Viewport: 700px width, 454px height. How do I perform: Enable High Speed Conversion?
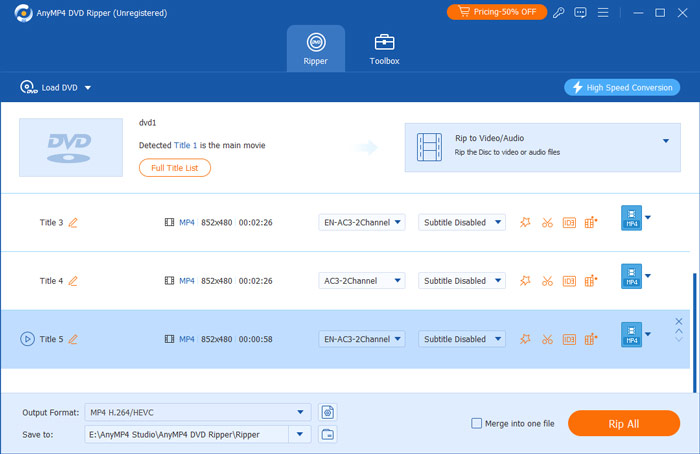[622, 87]
